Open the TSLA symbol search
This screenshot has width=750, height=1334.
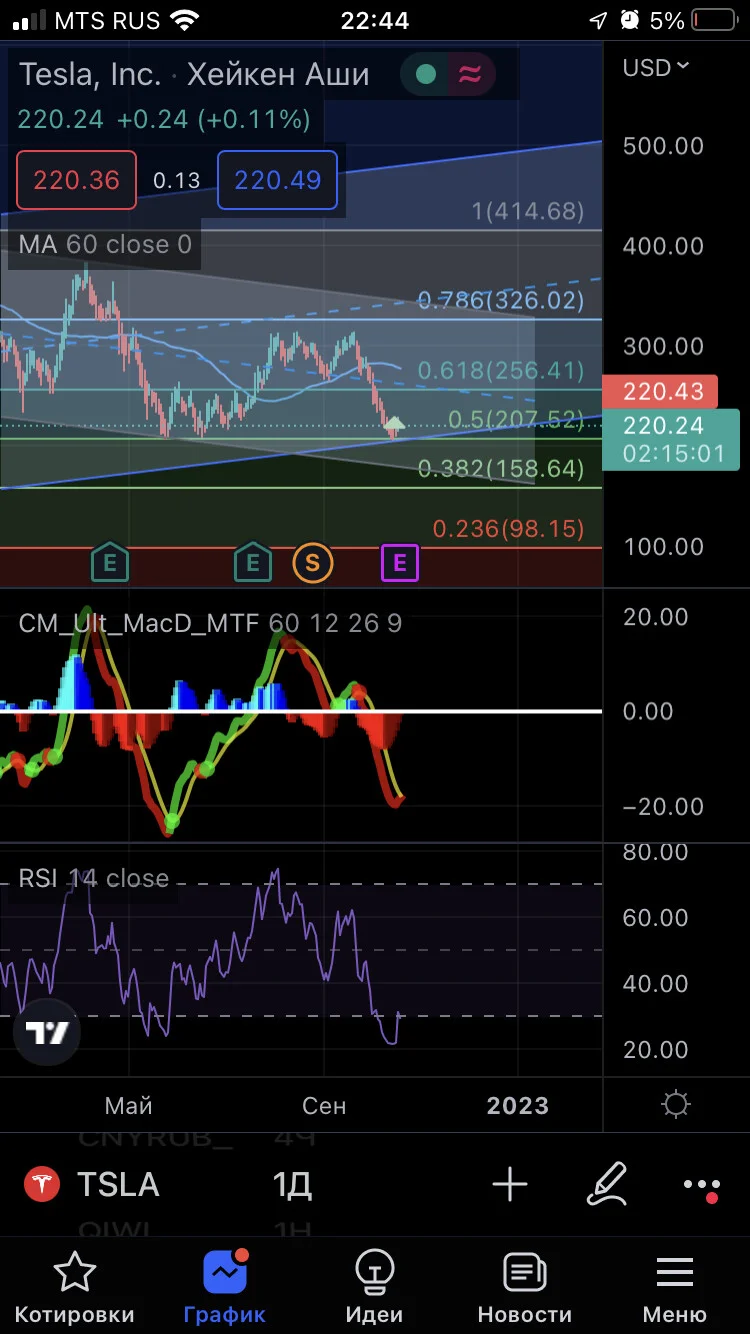(118, 1185)
